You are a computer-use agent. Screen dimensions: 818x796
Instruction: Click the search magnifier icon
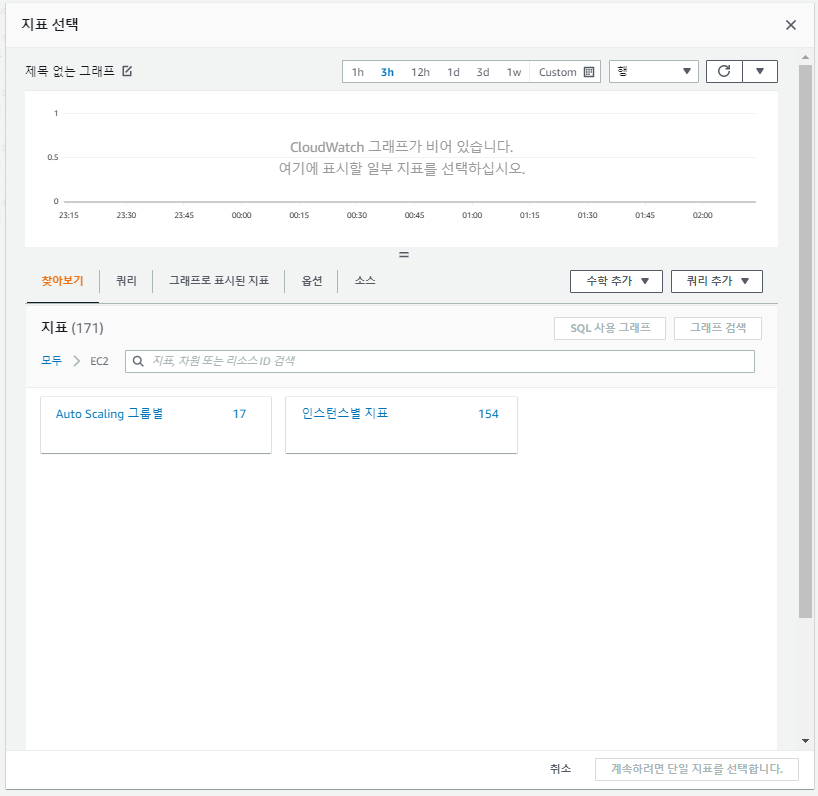pos(138,361)
